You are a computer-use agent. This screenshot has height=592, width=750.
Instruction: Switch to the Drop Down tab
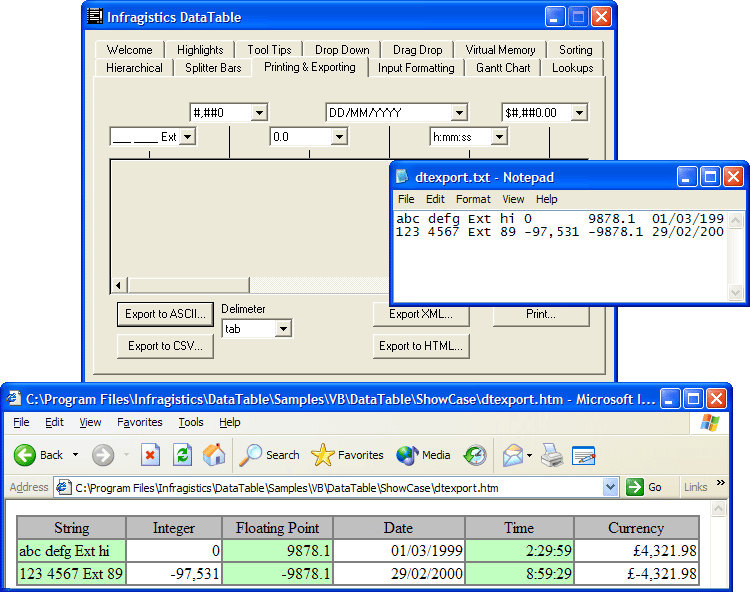342,50
